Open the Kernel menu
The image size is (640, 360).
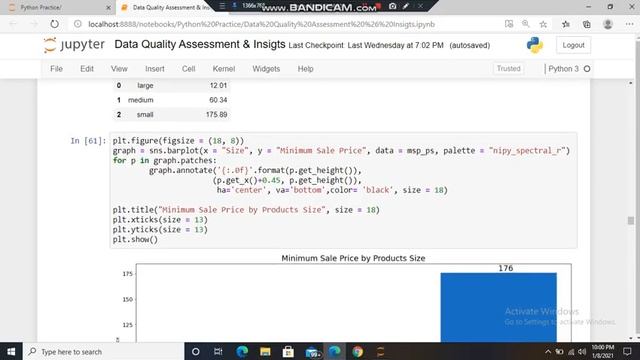[x=224, y=69]
